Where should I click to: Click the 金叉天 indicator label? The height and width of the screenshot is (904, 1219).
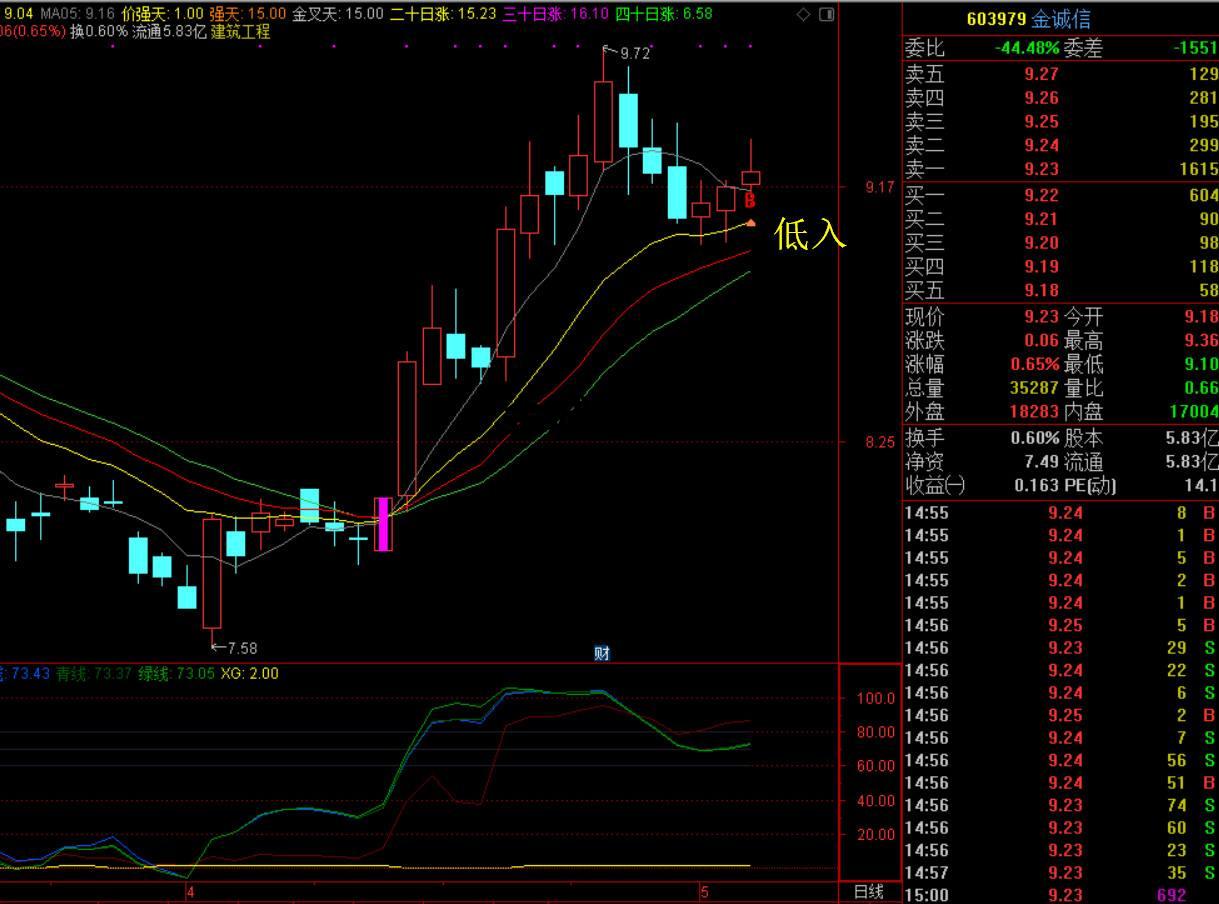(316, 14)
